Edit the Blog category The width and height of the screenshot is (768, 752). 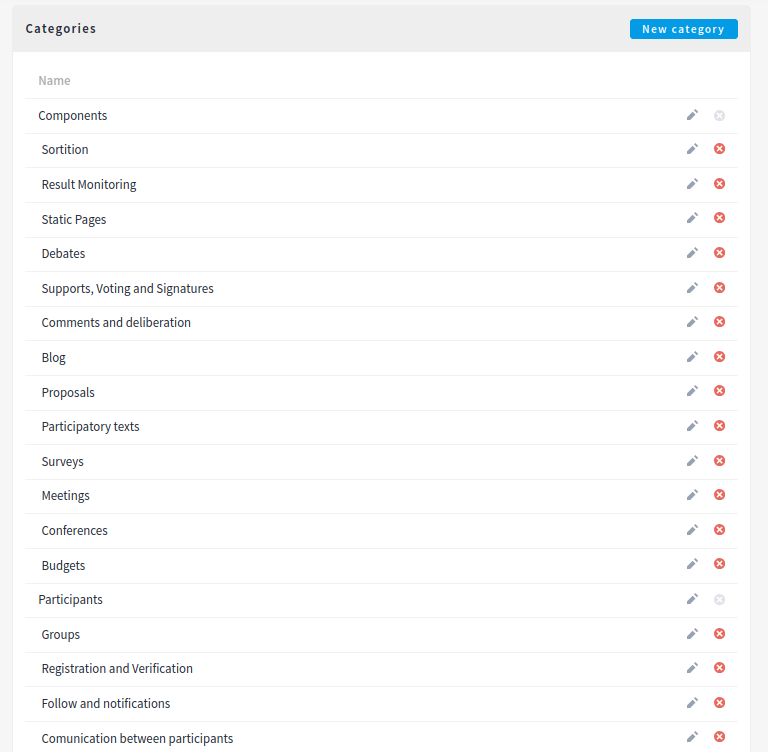point(692,357)
